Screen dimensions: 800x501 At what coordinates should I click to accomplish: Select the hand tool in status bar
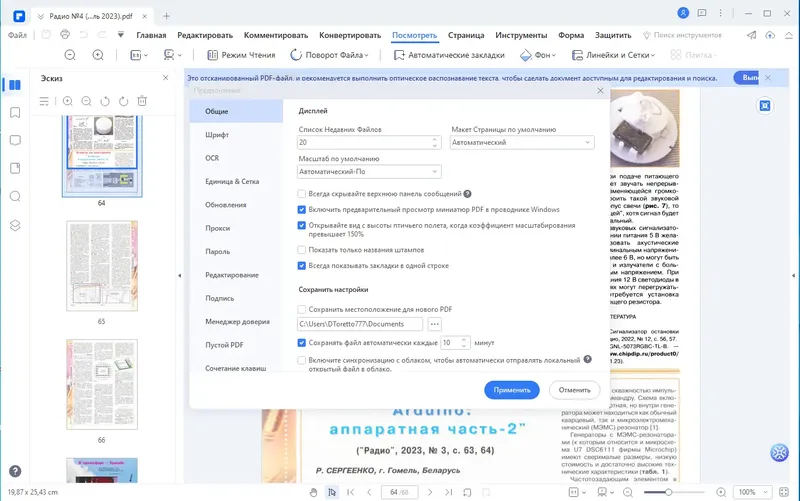(313, 492)
